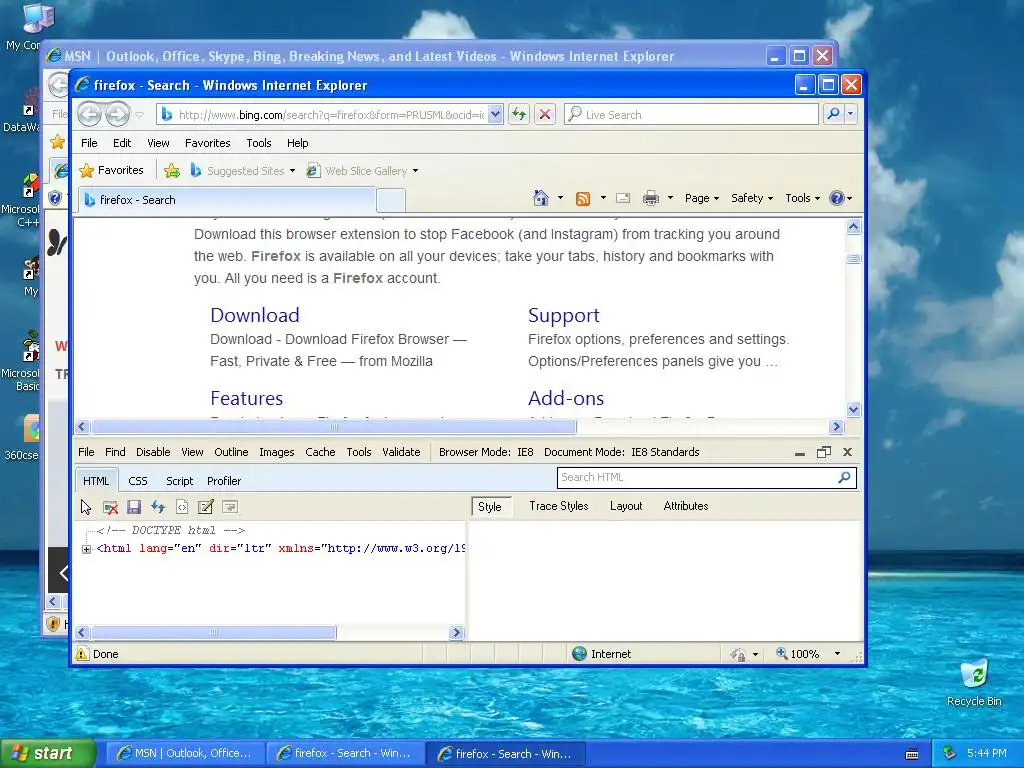
Task: Open the Suggested Sites dropdown
Action: [x=292, y=171]
